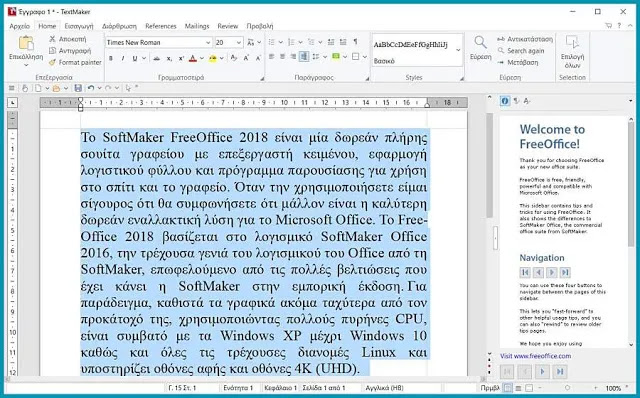Open the font color dropdown arrow
This screenshot has height=398, width=640.
202,58
